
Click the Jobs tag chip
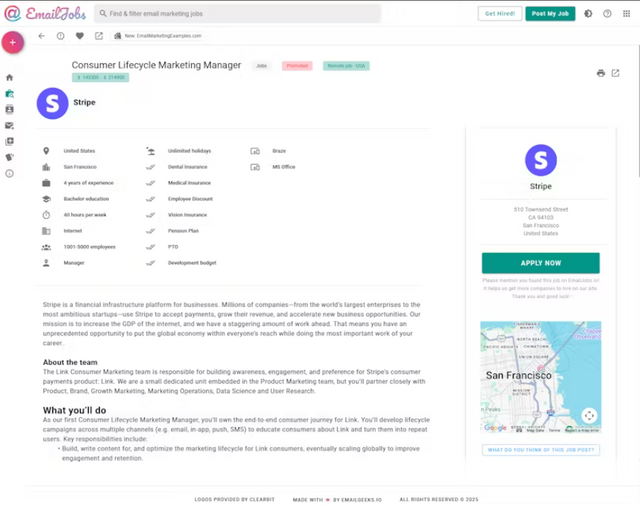coord(261,66)
